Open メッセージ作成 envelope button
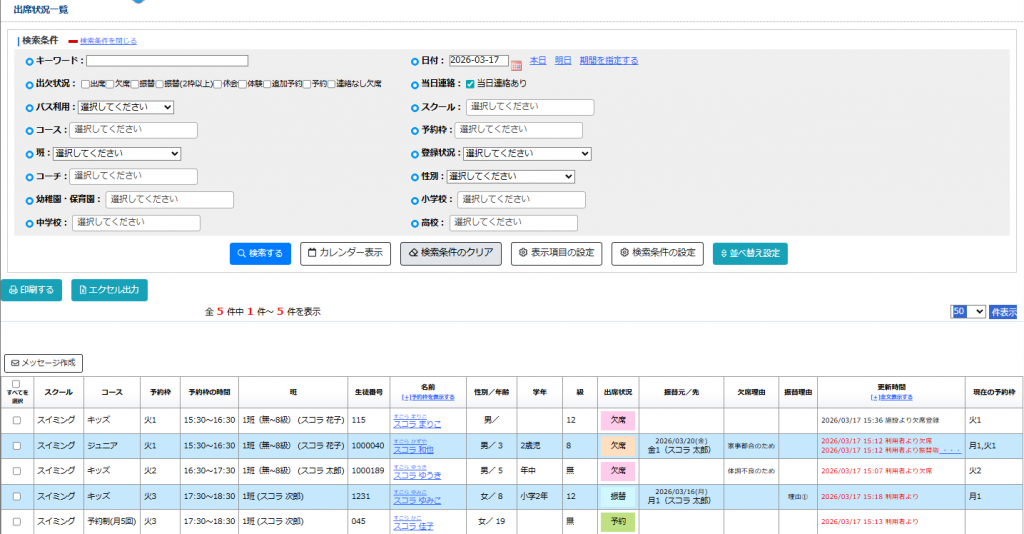This screenshot has height=534, width=1024. [x=43, y=363]
